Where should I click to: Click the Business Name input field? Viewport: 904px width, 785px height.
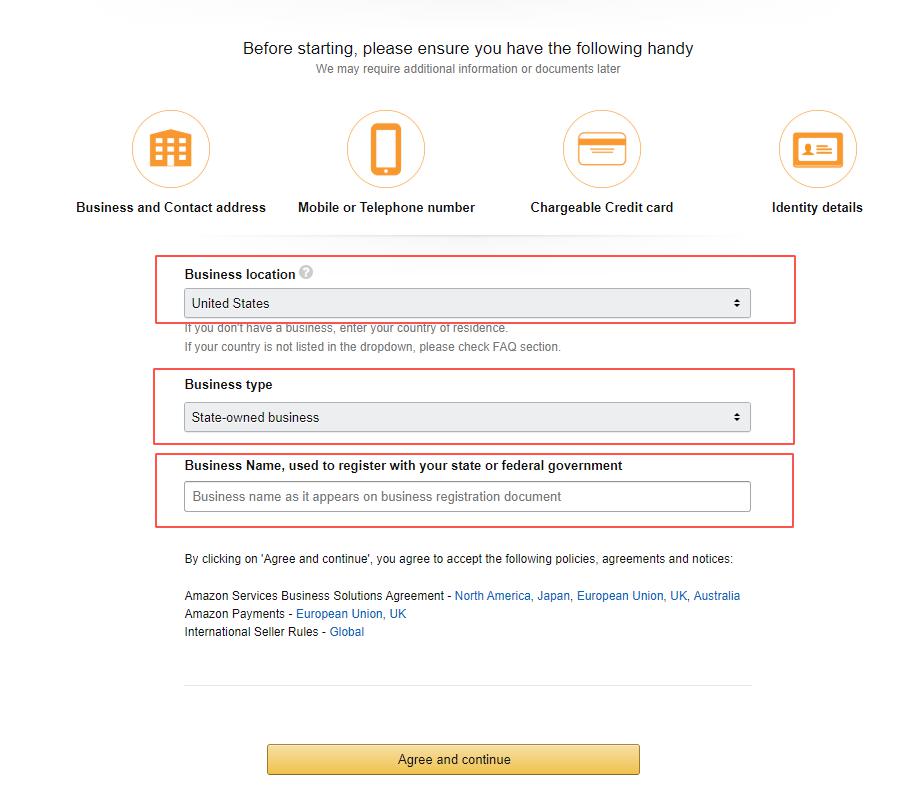point(467,496)
